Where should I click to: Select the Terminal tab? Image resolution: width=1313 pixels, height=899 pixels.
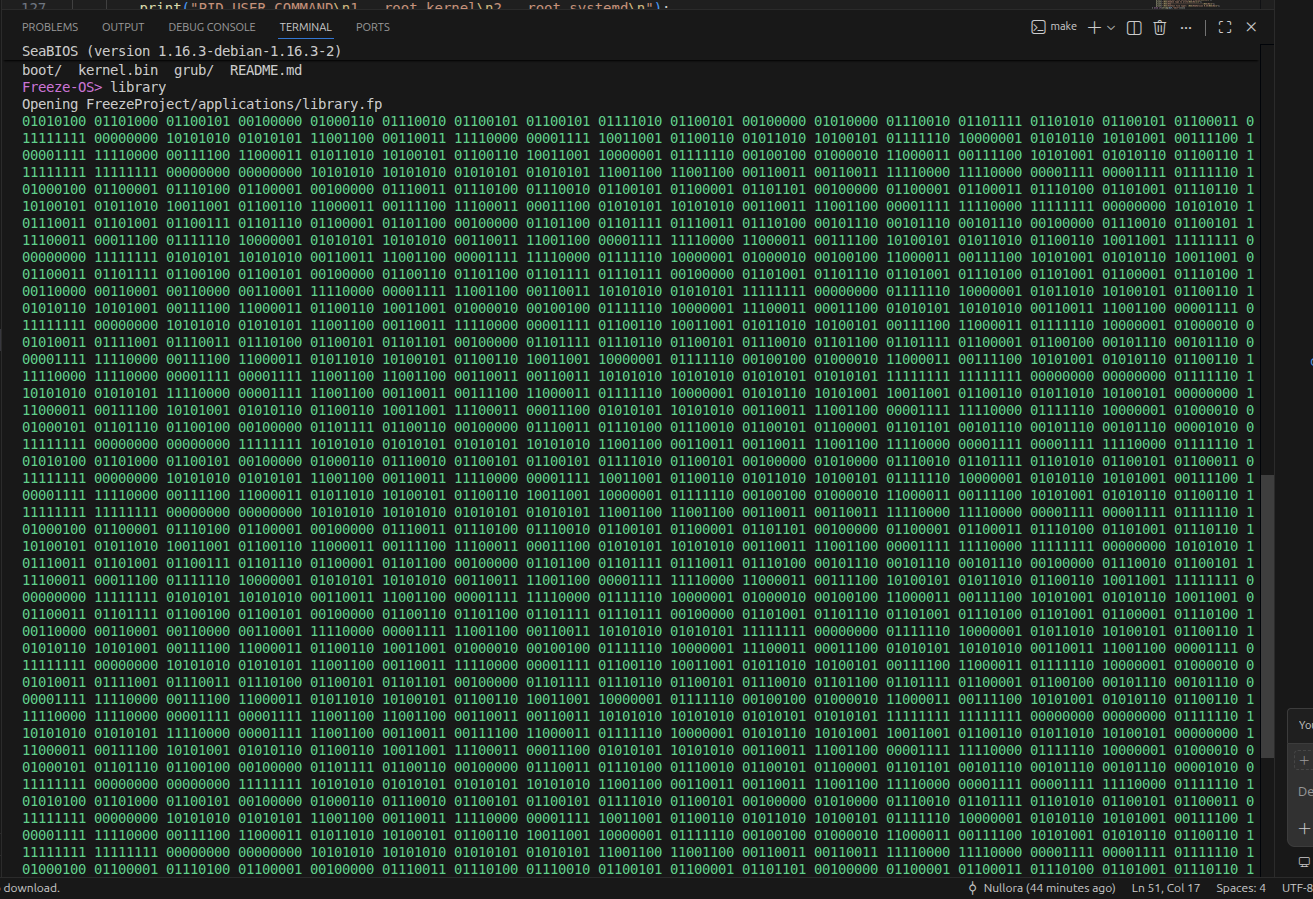[x=306, y=27]
